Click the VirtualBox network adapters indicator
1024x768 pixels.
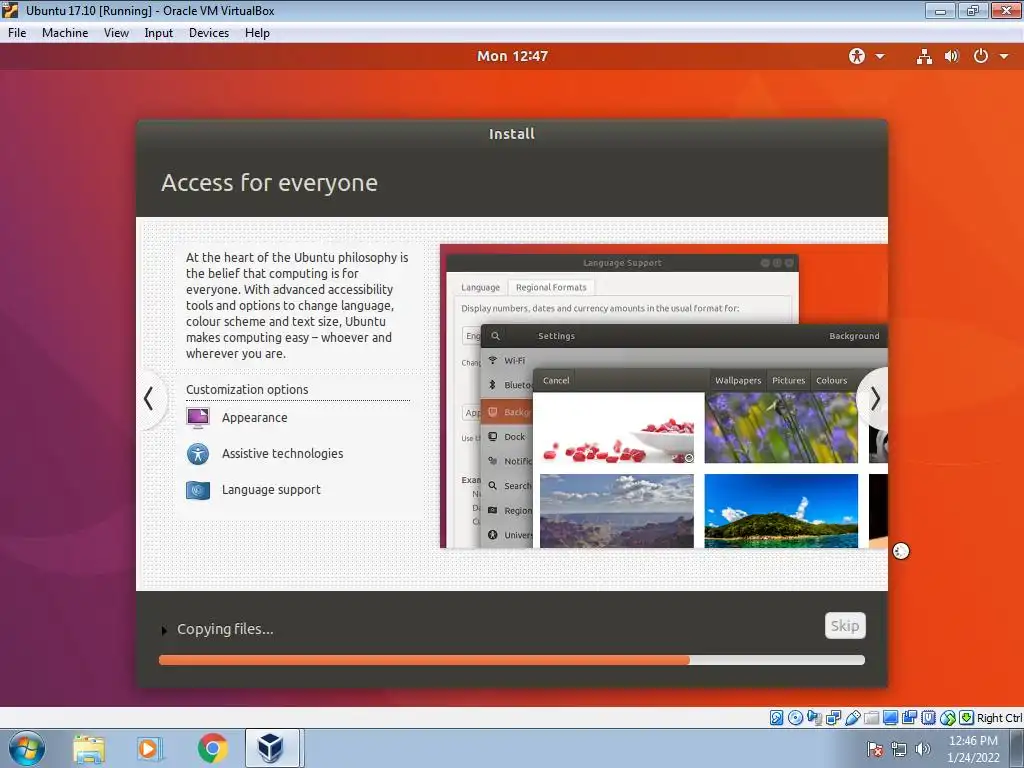833,718
